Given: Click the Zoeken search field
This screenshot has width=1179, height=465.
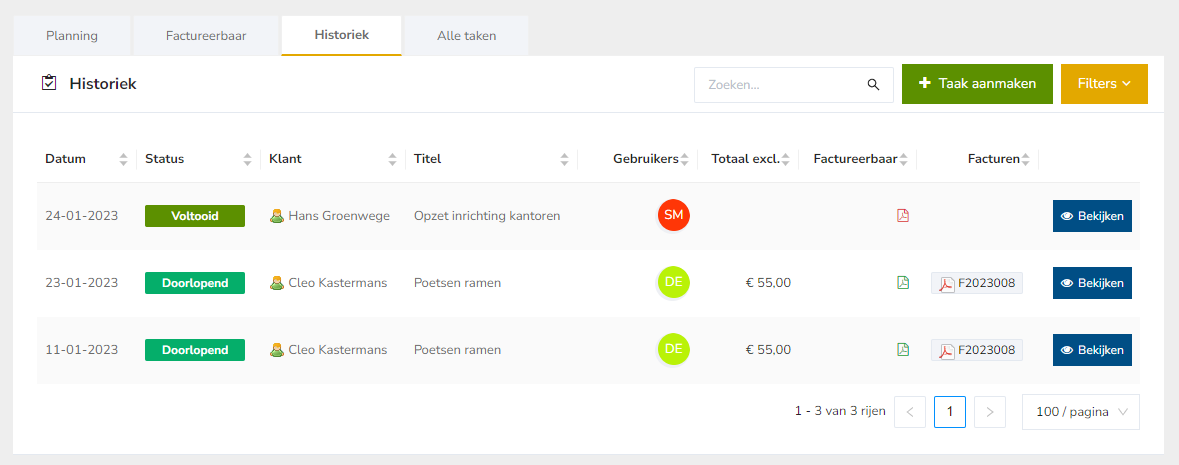Looking at the screenshot, I should 780,85.
